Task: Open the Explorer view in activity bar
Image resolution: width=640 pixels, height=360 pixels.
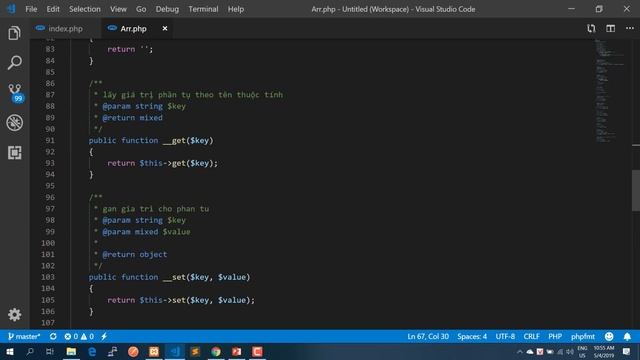Action: (x=14, y=33)
